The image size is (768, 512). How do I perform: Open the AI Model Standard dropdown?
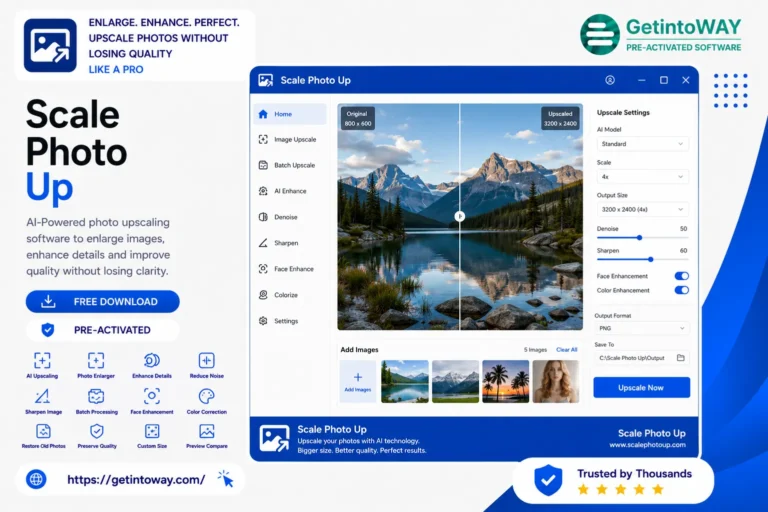(x=642, y=144)
